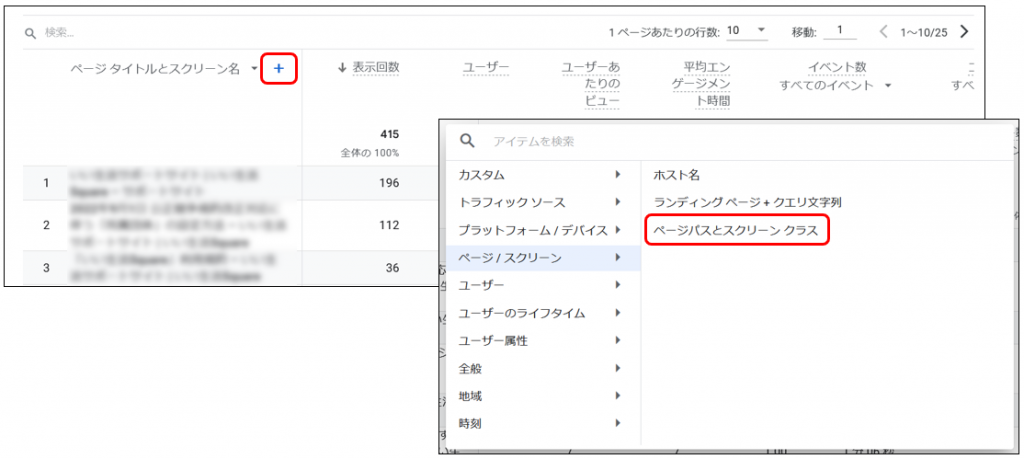This screenshot has height=459, width=1024.
Task: Click the ユーザー column header
Action: 485,68
